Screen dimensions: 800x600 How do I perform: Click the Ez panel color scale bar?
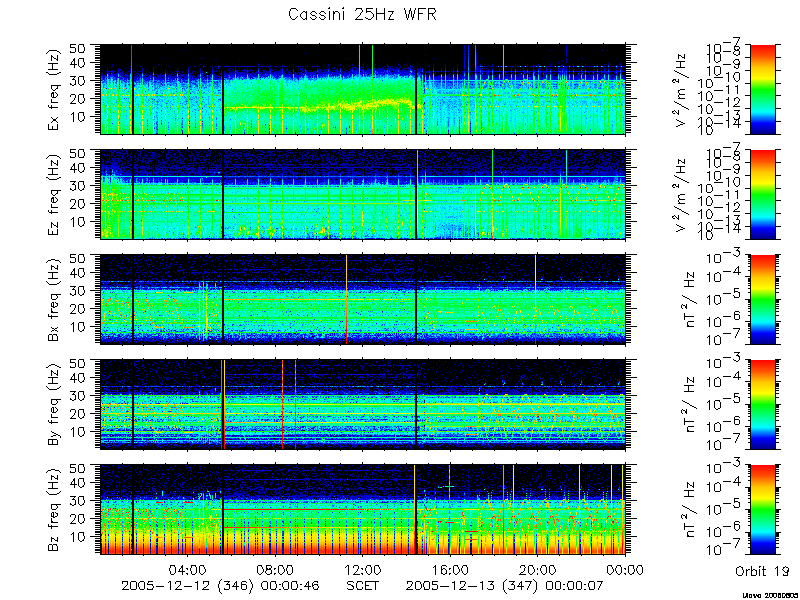coord(762,194)
